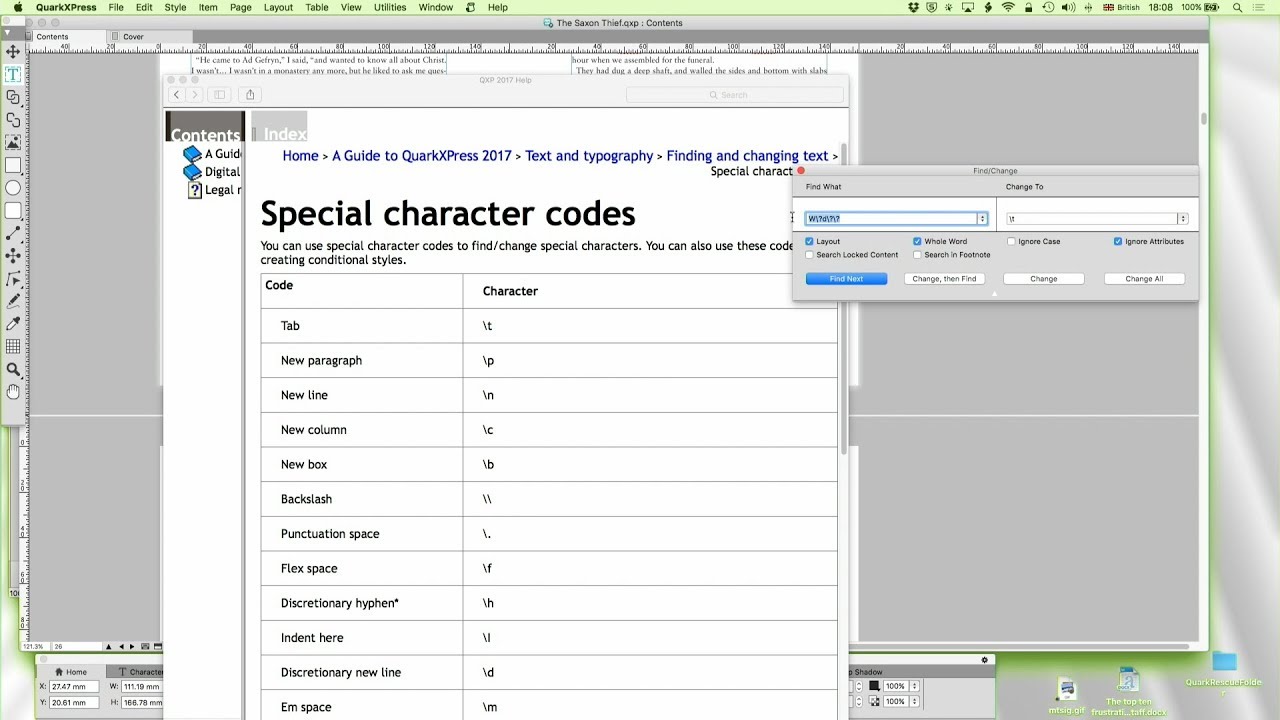Go back in QXP Help window

coord(176,95)
